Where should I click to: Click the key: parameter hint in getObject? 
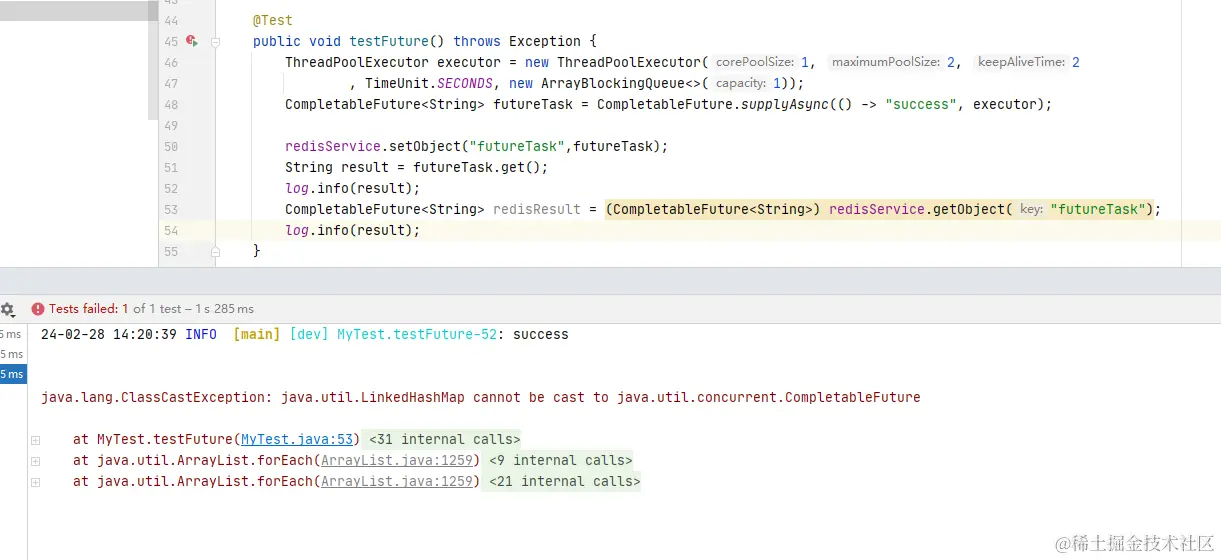pos(1032,209)
